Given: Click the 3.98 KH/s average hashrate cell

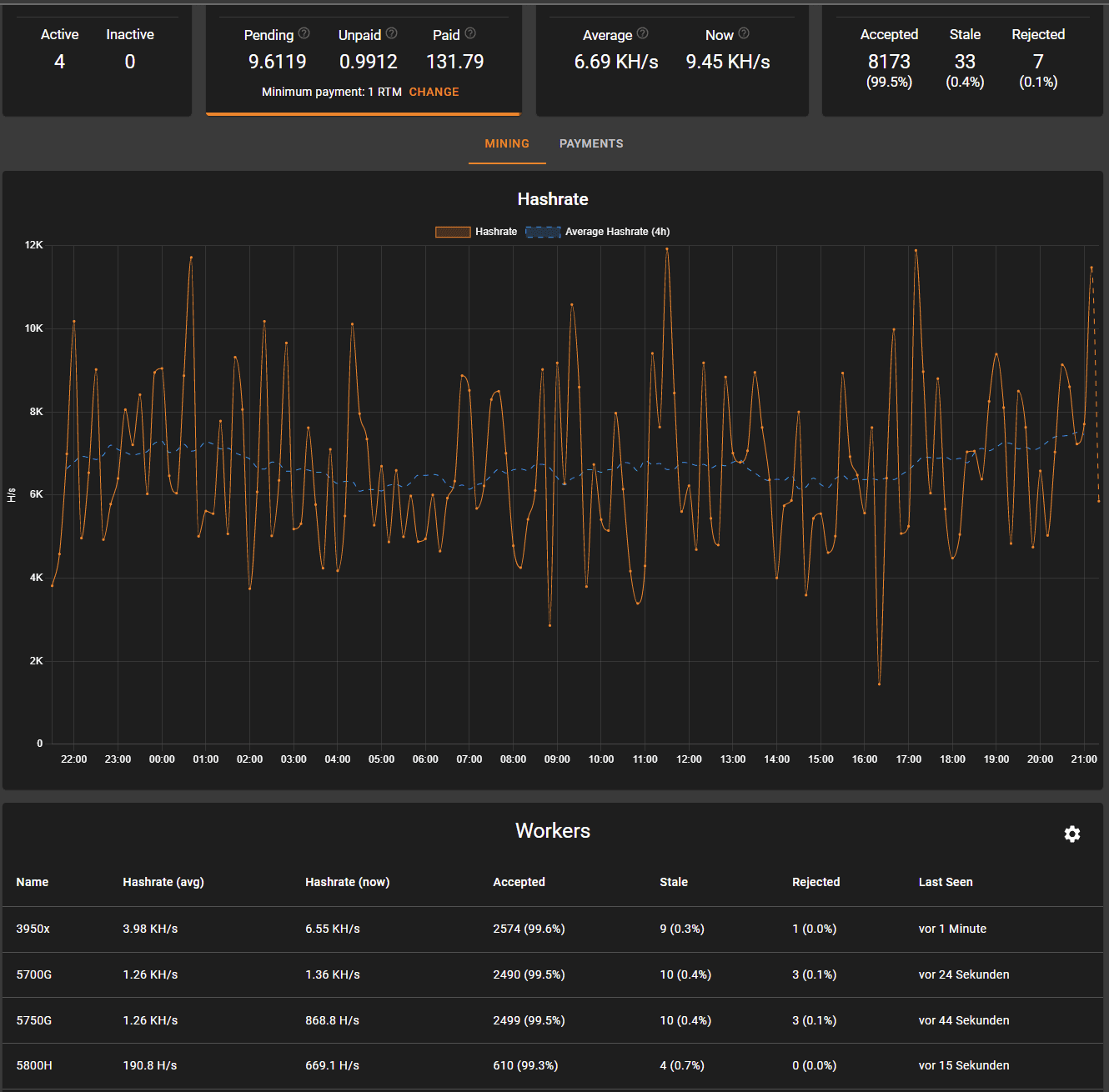Looking at the screenshot, I should (150, 929).
